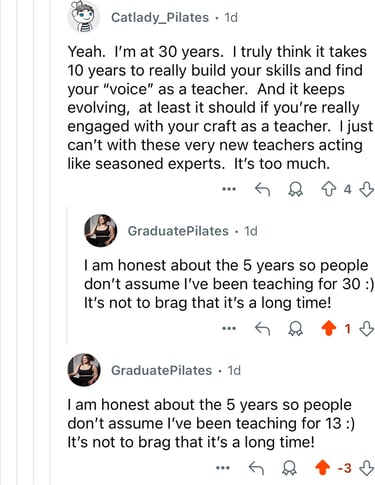
Task: Open GraduatePilates avatar on bottom comment
Action: click(84, 370)
